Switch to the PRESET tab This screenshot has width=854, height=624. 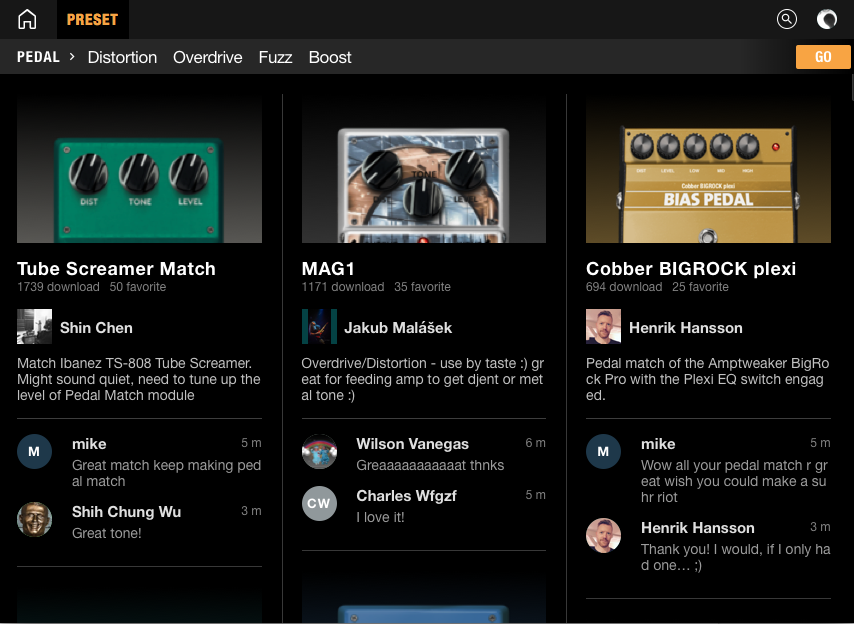click(x=92, y=19)
